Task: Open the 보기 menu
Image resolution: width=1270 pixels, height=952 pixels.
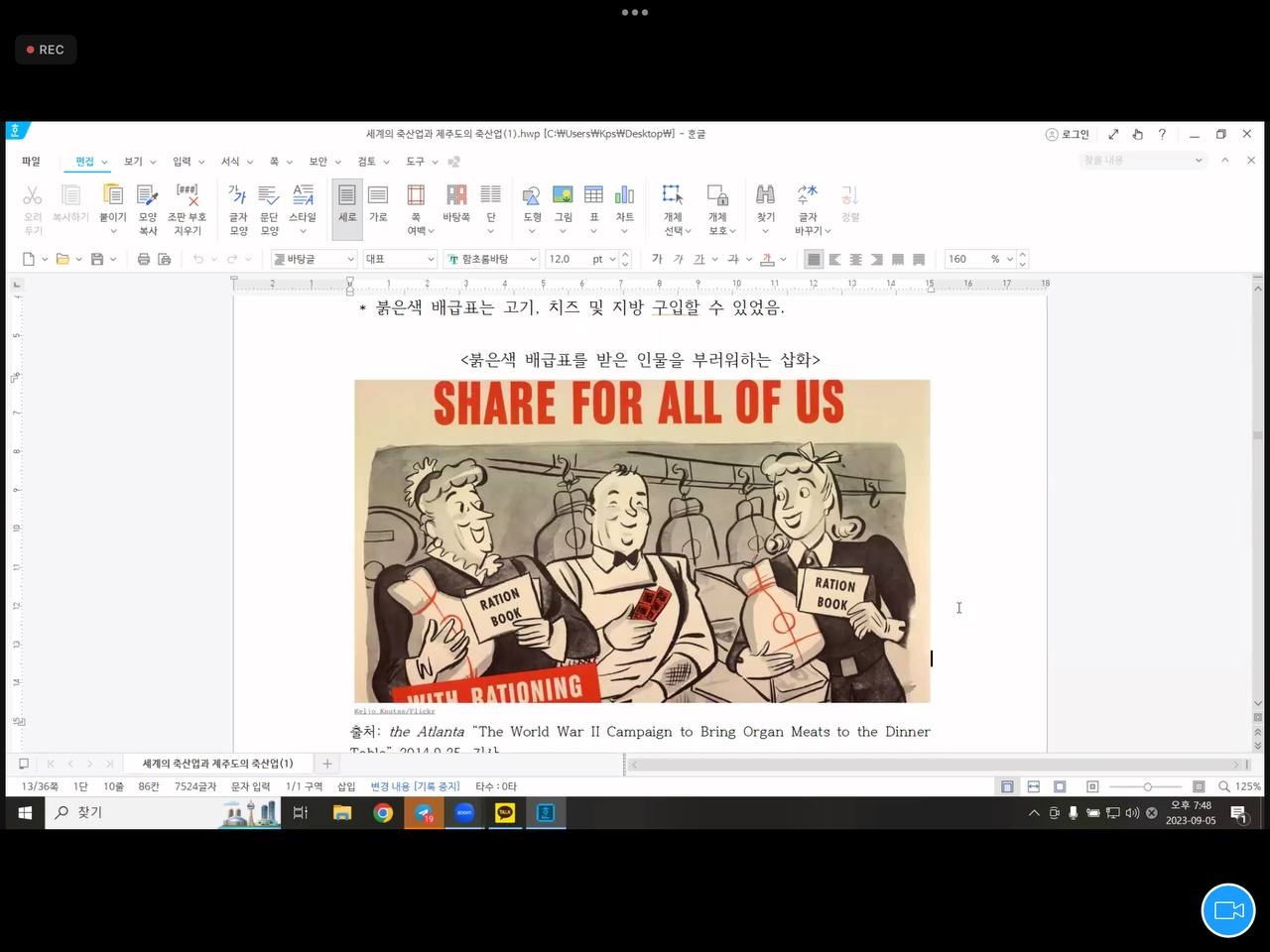Action: click(x=133, y=162)
